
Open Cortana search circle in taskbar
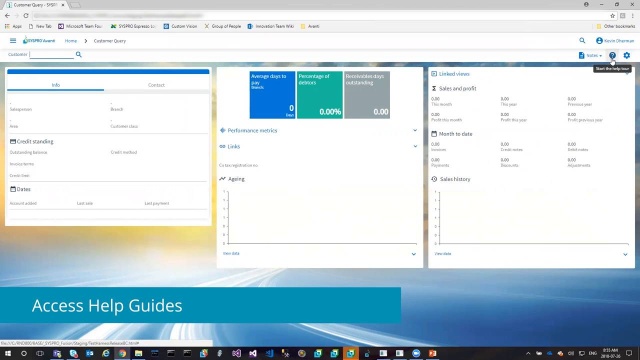coord(24,353)
